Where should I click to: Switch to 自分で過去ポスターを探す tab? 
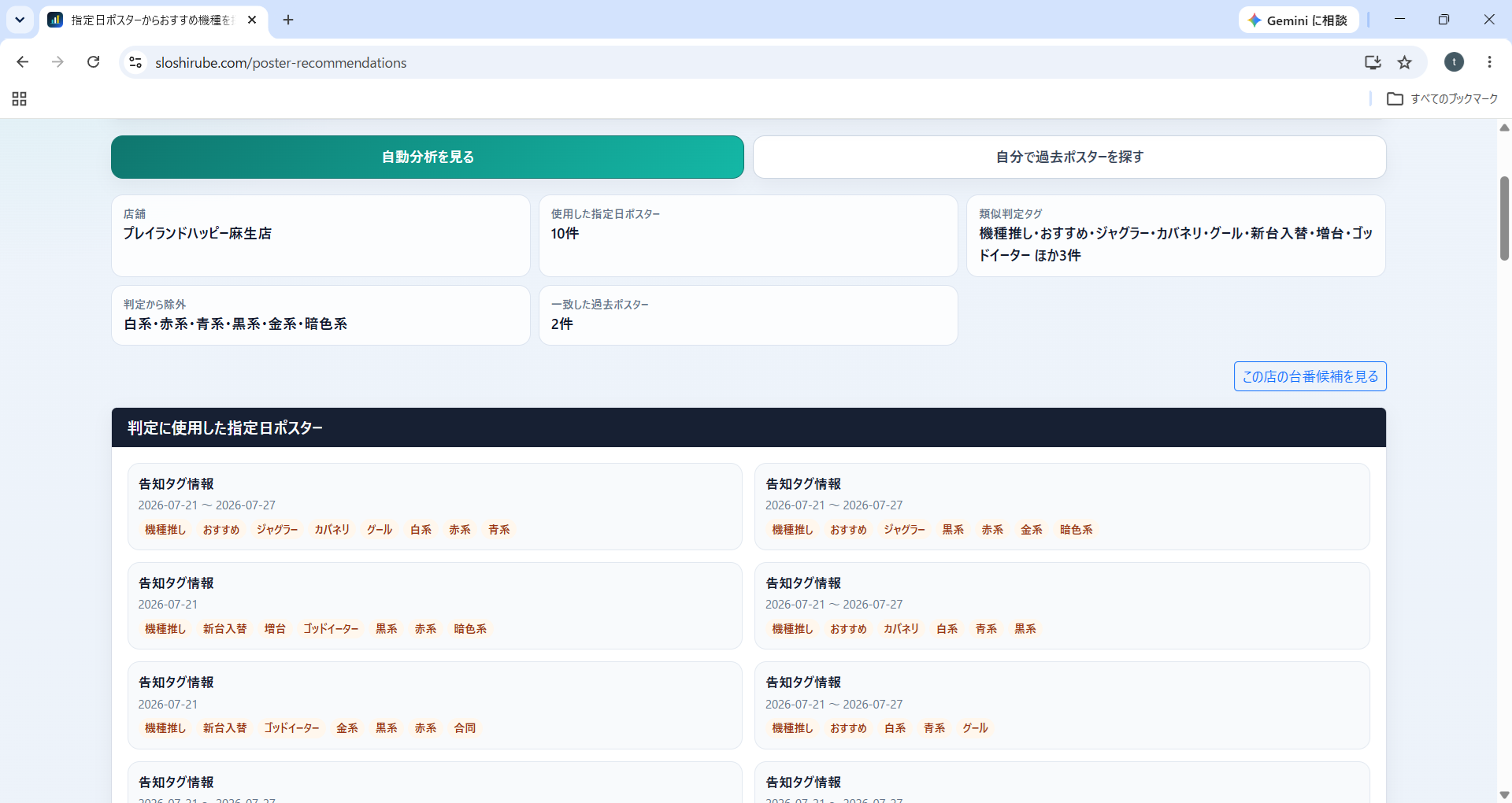point(1069,157)
